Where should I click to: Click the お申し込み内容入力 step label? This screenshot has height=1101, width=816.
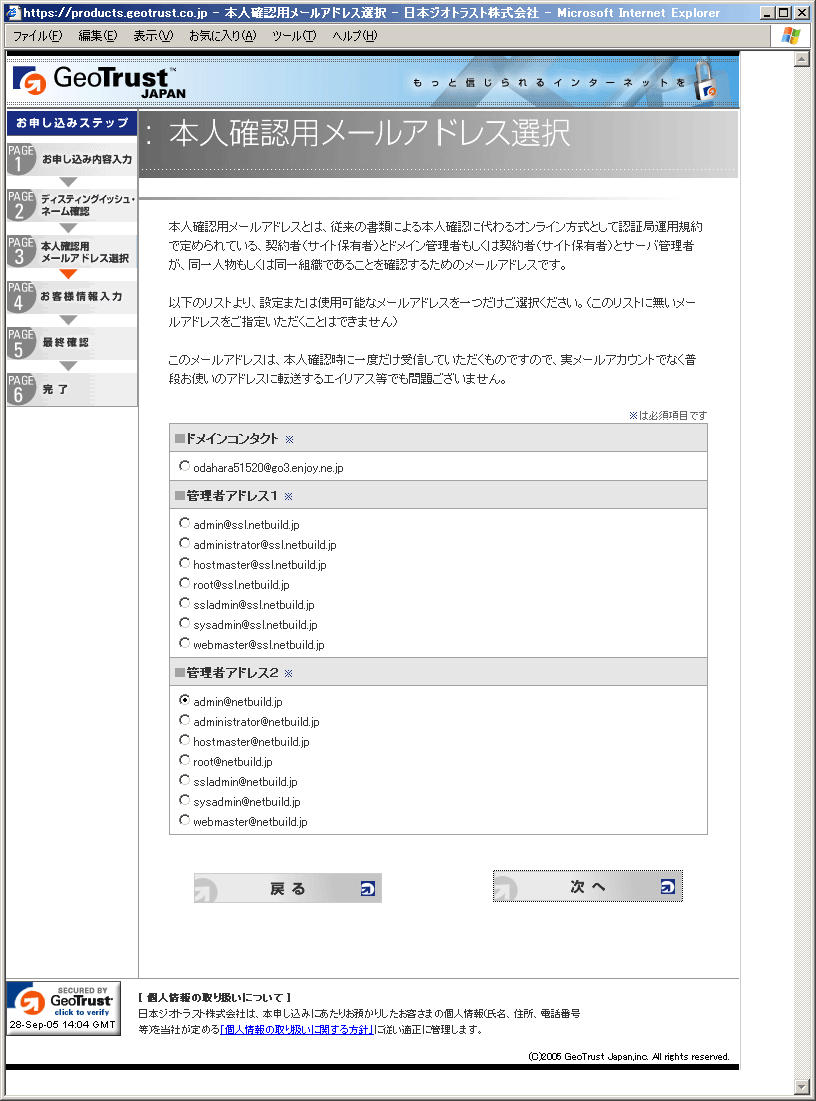[87, 159]
